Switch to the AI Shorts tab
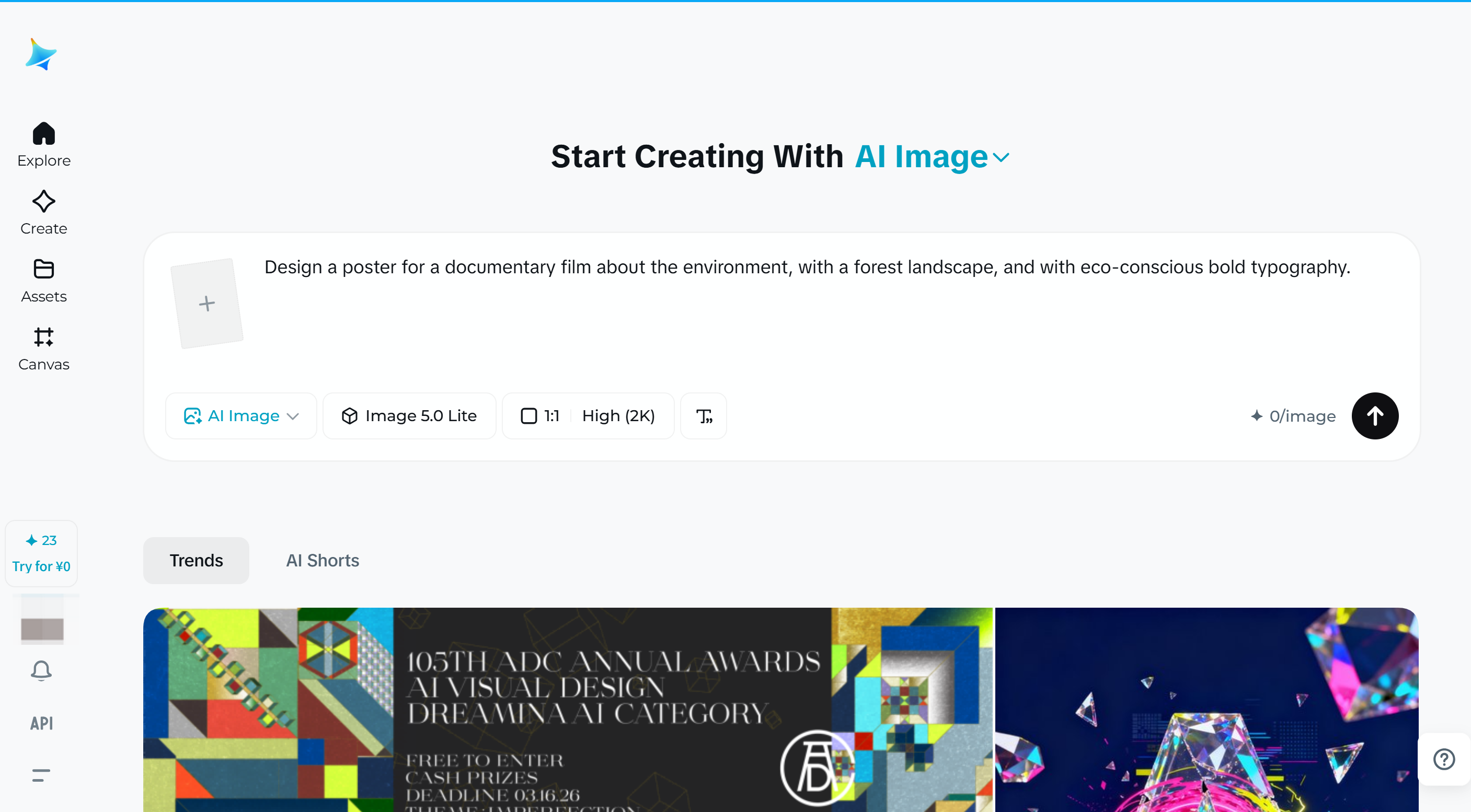 pos(322,560)
